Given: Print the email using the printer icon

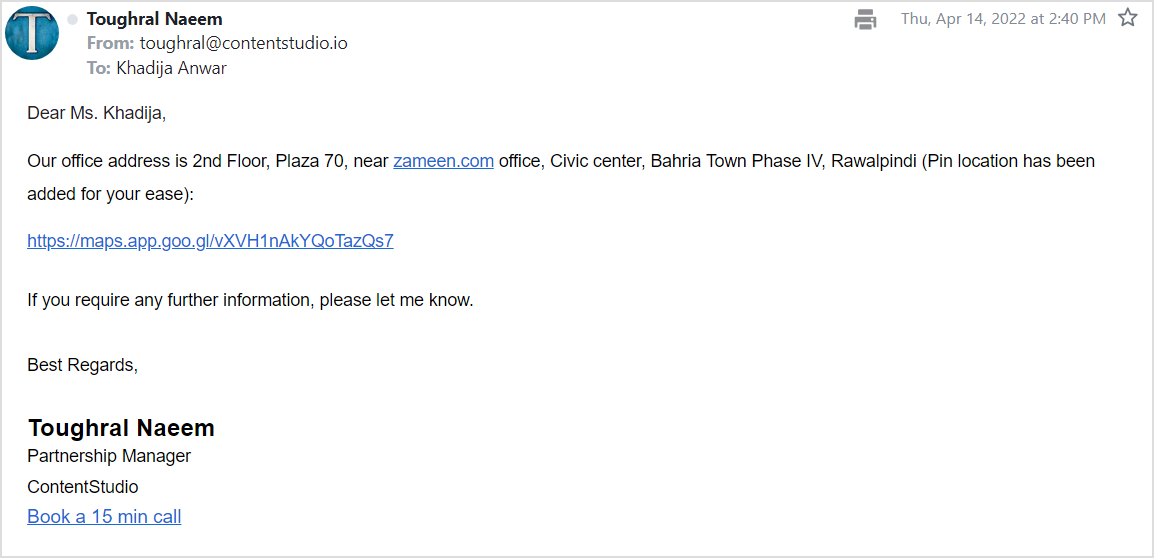Looking at the screenshot, I should click(x=866, y=19).
